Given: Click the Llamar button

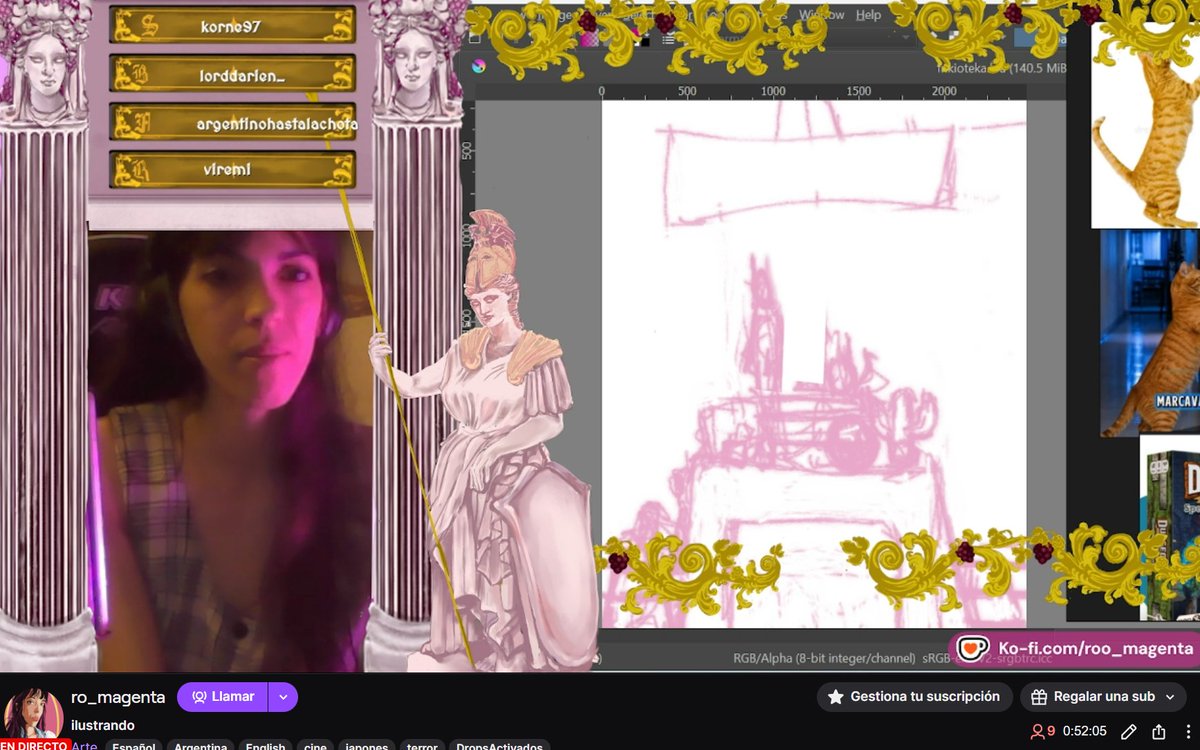Looking at the screenshot, I should click(222, 697).
